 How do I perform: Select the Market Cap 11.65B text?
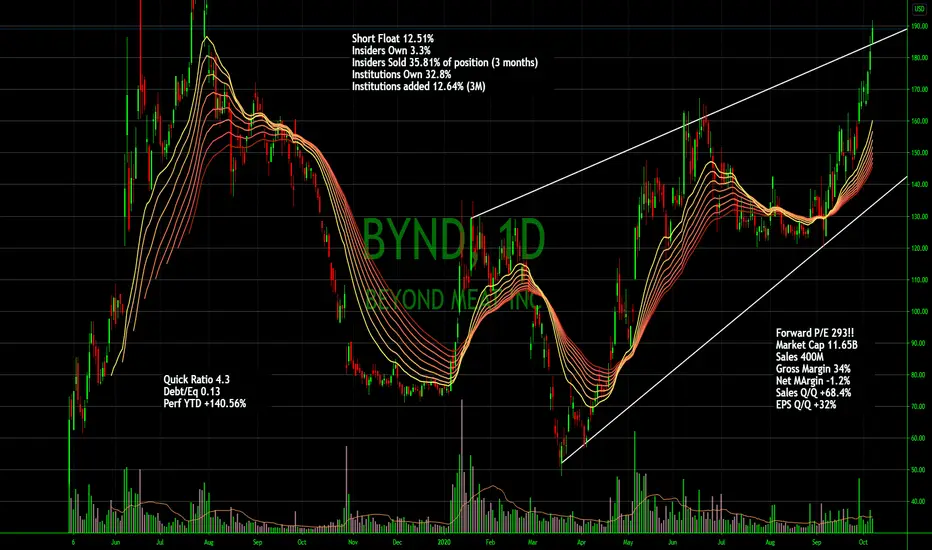click(817, 345)
